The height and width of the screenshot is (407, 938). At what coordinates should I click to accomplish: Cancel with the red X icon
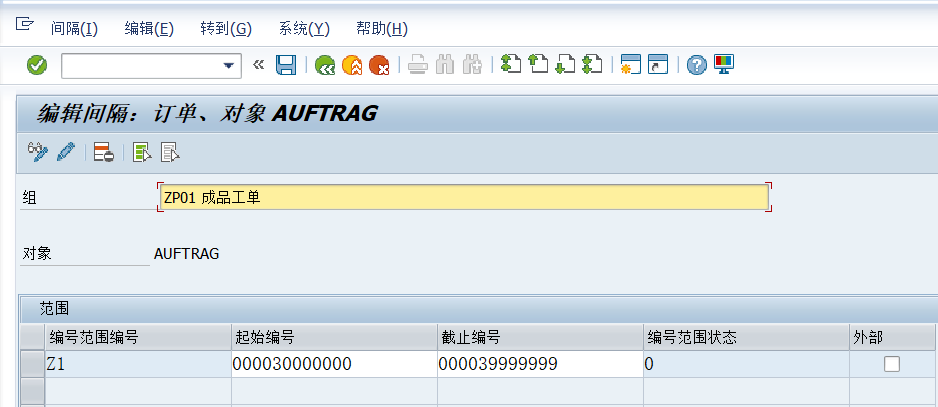point(379,65)
